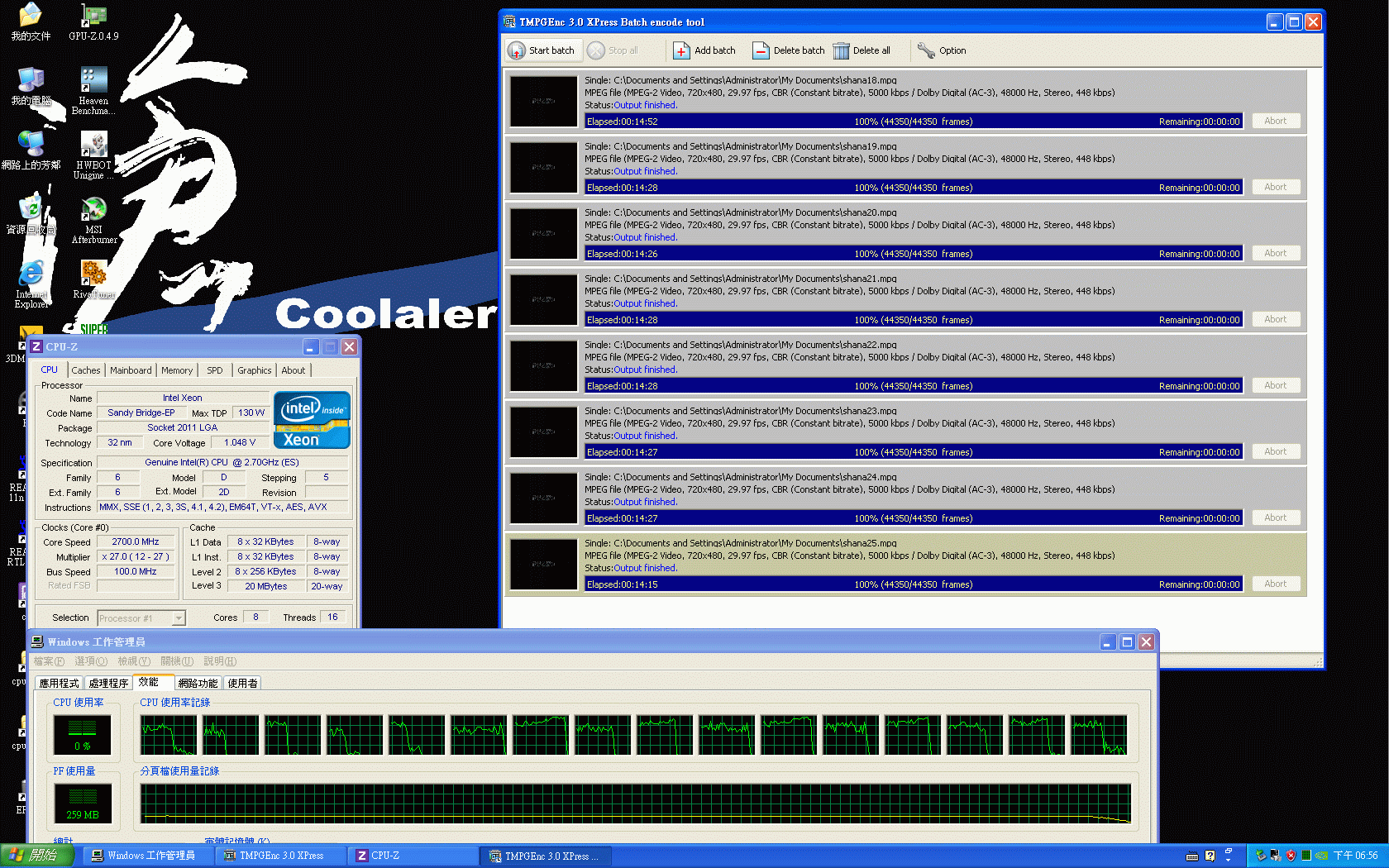
Task: Switch to the Memory tab in CPU-Z
Action: pos(177,370)
